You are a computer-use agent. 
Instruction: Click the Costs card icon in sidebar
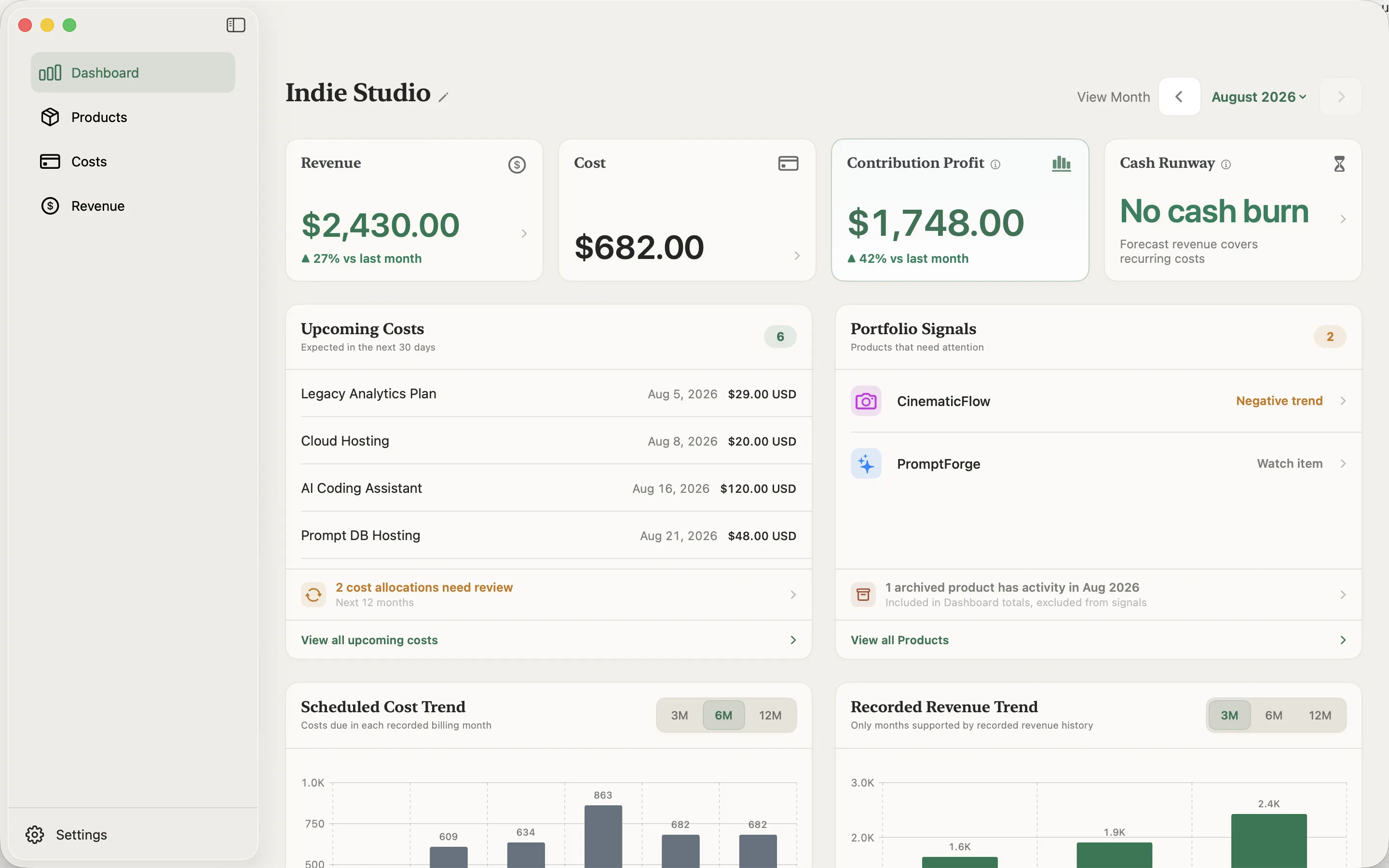click(x=50, y=162)
